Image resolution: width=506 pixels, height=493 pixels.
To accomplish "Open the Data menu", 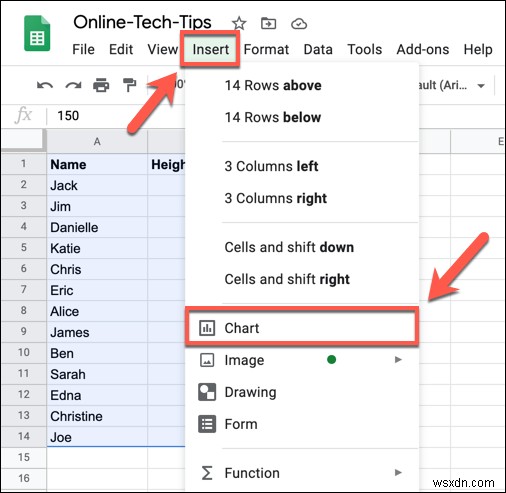I will 318,49.
